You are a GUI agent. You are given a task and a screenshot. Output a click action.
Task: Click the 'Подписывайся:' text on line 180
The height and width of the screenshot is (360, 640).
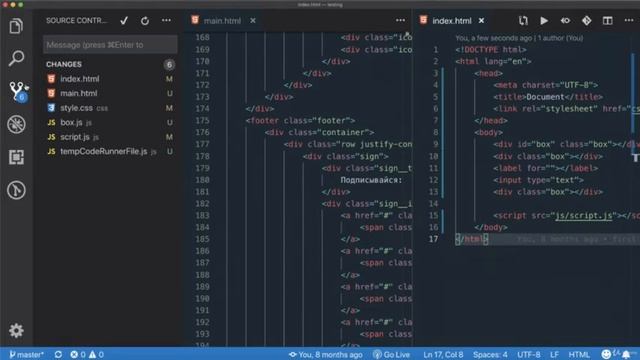[371, 180]
